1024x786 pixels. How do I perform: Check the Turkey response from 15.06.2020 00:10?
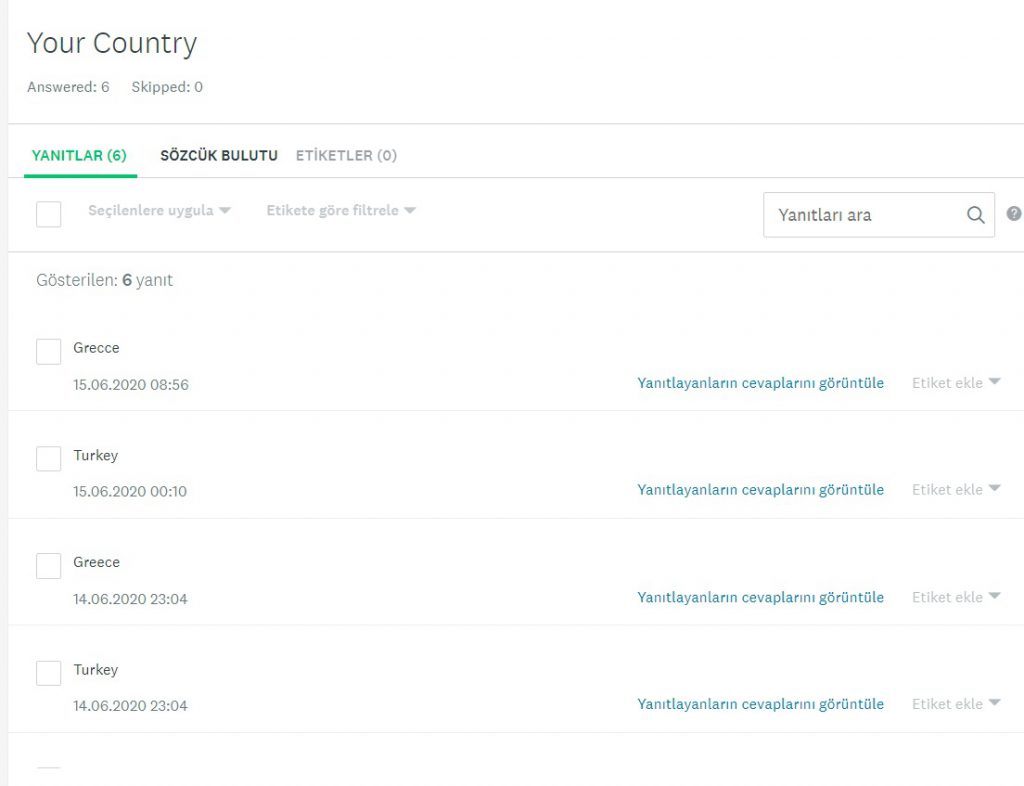(x=48, y=458)
